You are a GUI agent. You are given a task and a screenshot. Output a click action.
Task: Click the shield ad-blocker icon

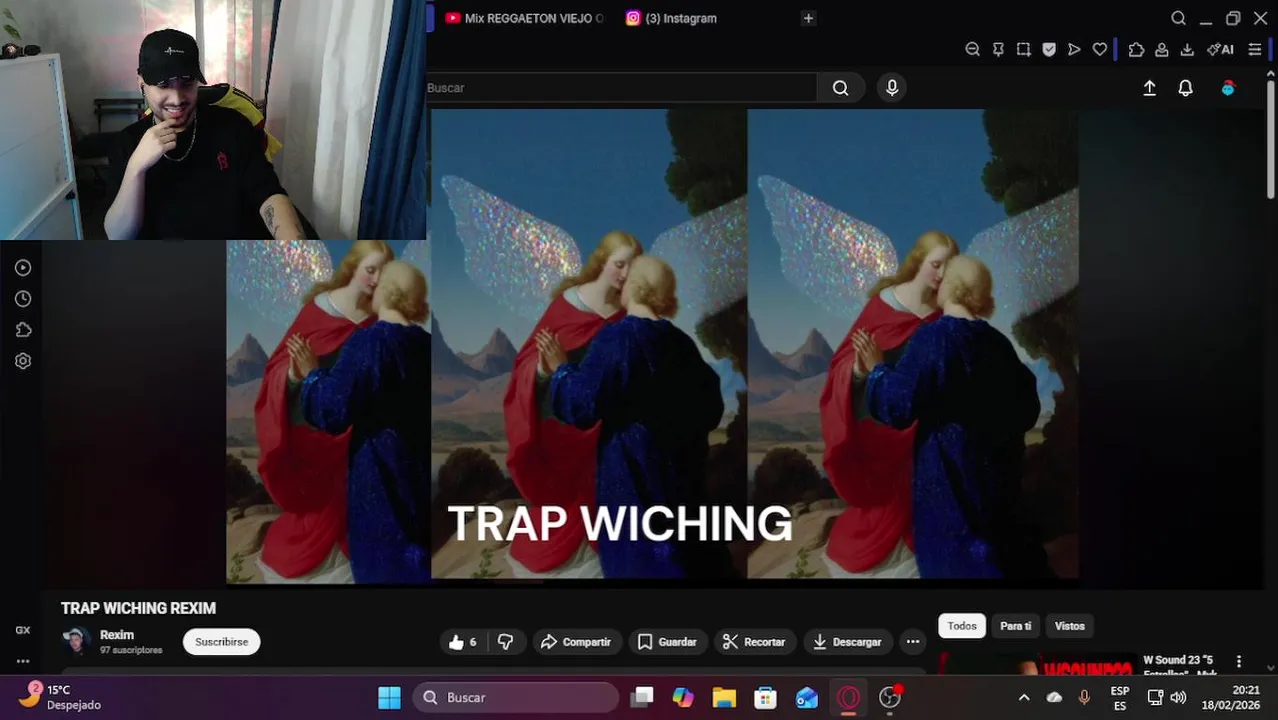coord(1049,49)
